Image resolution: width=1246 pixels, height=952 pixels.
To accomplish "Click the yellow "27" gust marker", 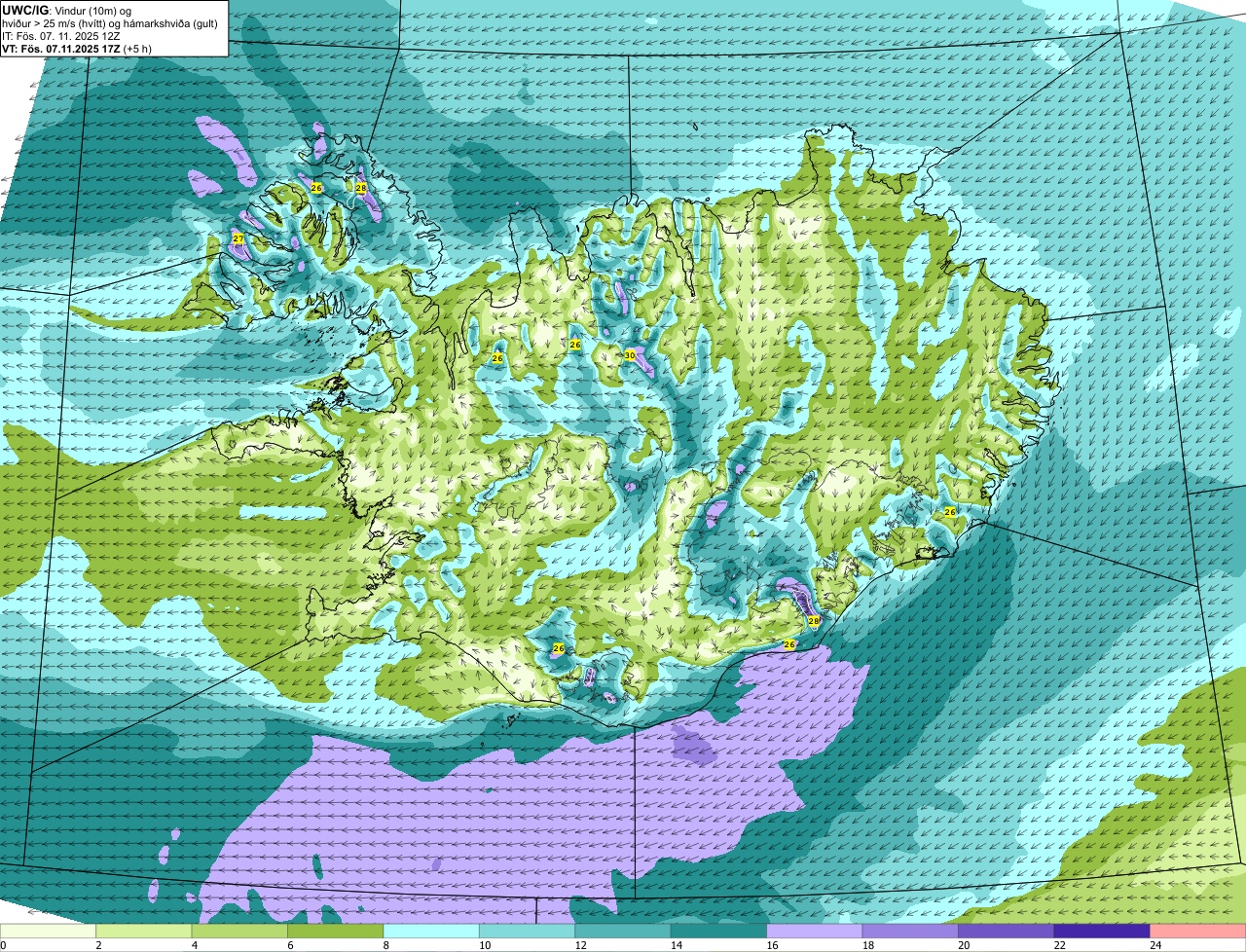I will coord(238,238).
